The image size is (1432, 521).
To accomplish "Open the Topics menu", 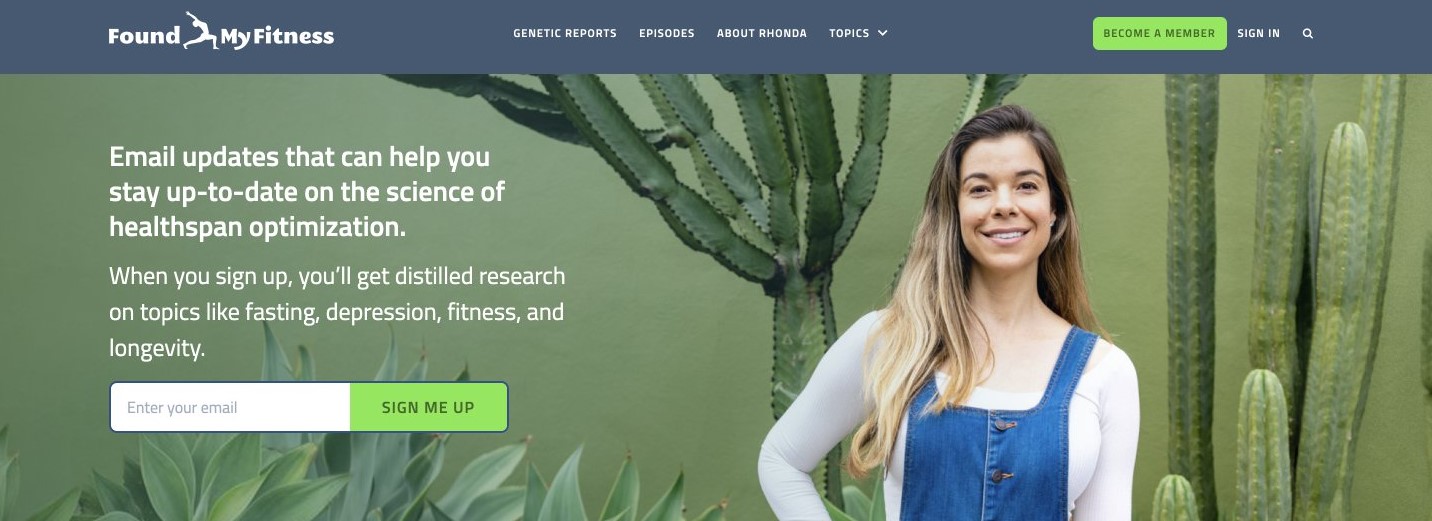I will pos(858,33).
